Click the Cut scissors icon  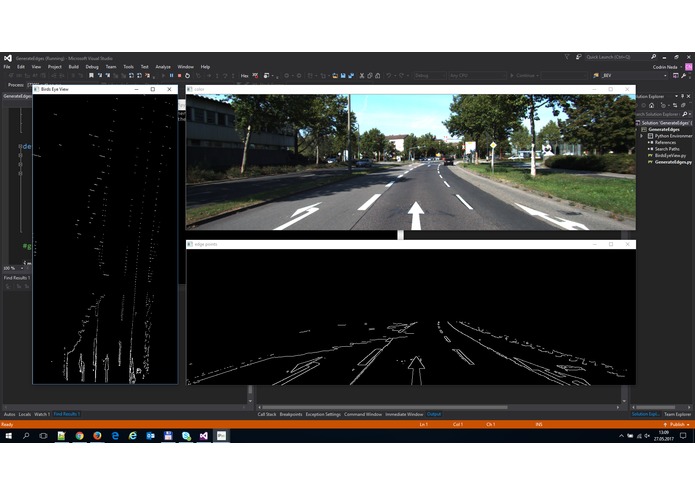(x=362, y=76)
